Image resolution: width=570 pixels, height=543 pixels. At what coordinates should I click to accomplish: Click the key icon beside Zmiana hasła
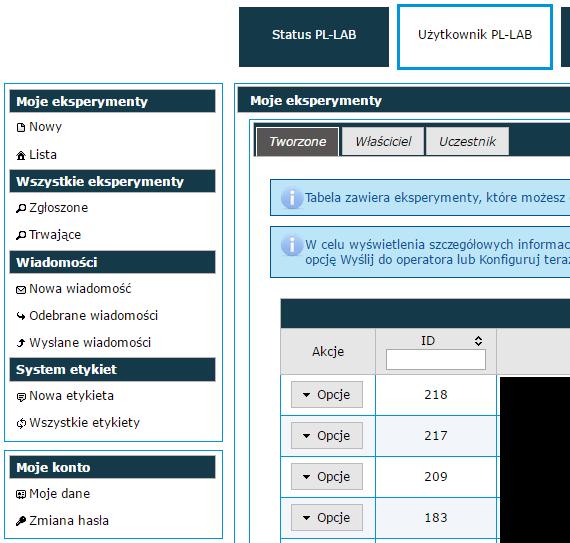click(x=21, y=521)
